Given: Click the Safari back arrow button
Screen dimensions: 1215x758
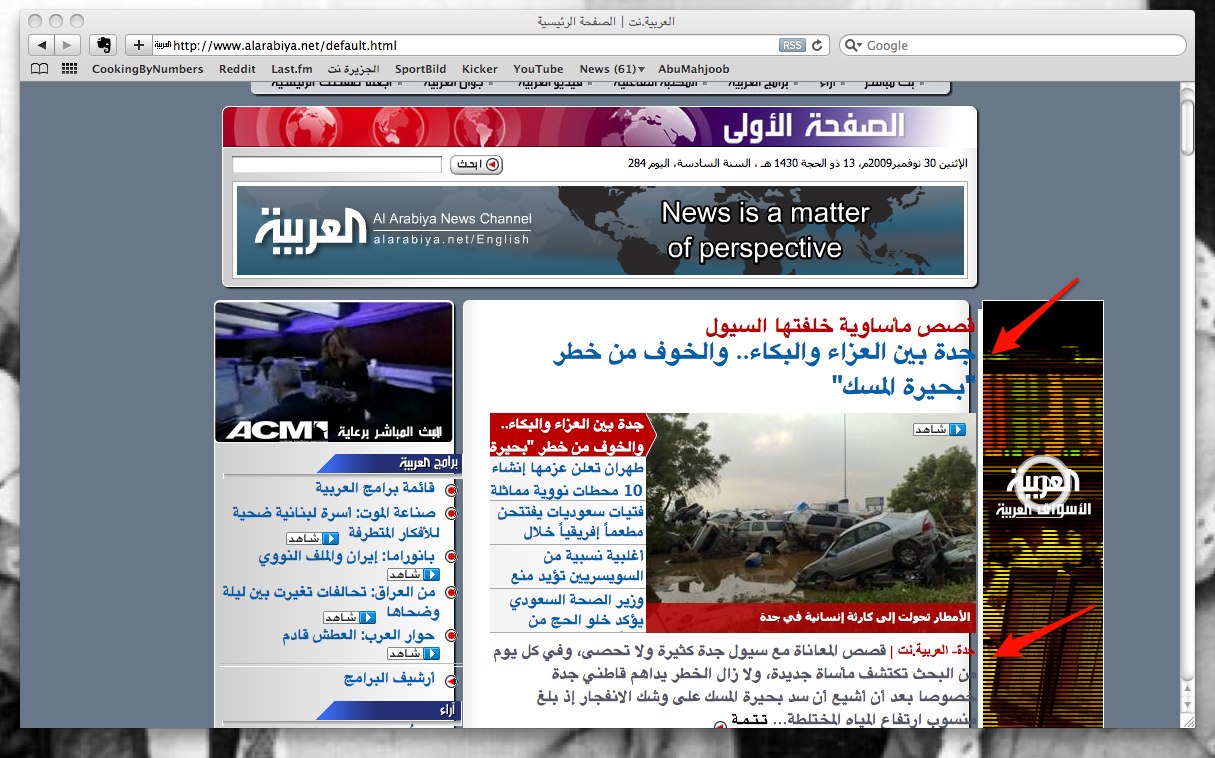Looking at the screenshot, I should [41, 45].
